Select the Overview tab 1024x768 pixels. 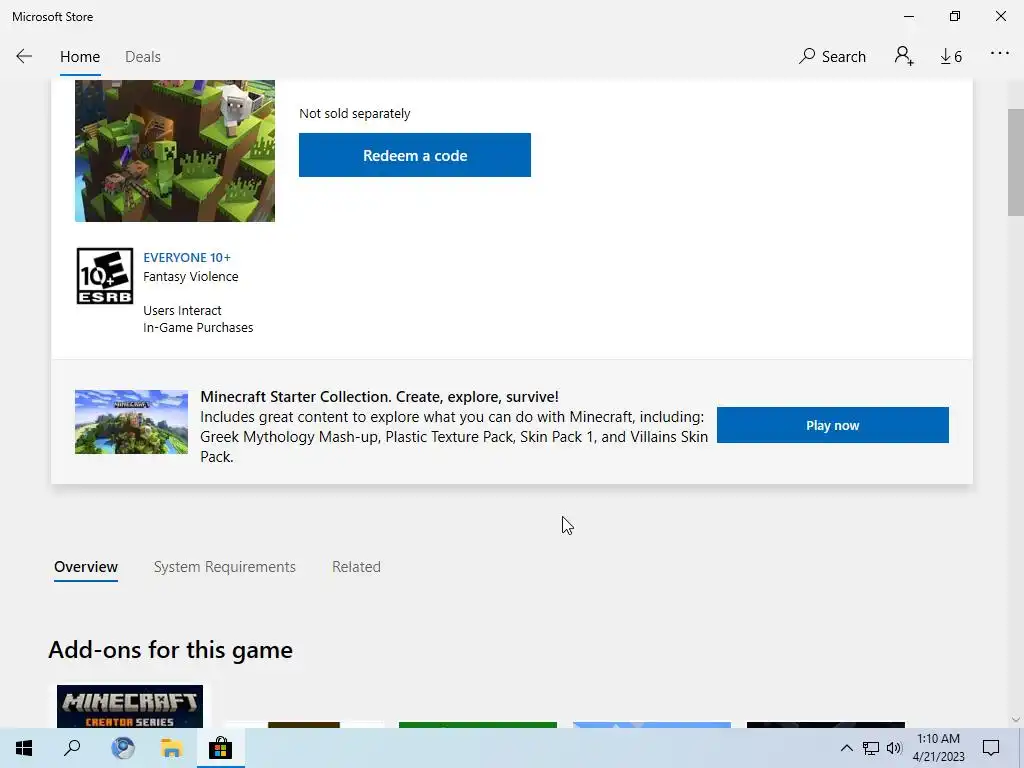click(x=86, y=567)
